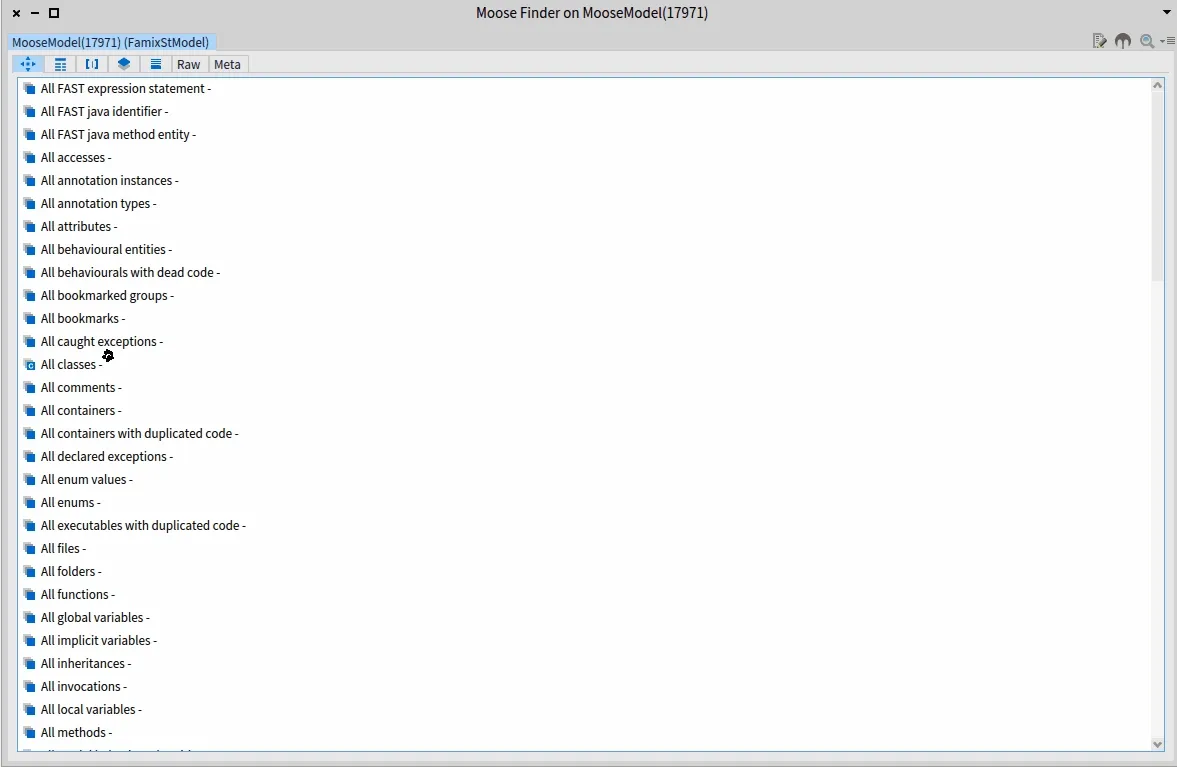Viewport: 1177px width, 767px height.
Task: Click the class icon beside All classes
Action: (29, 365)
